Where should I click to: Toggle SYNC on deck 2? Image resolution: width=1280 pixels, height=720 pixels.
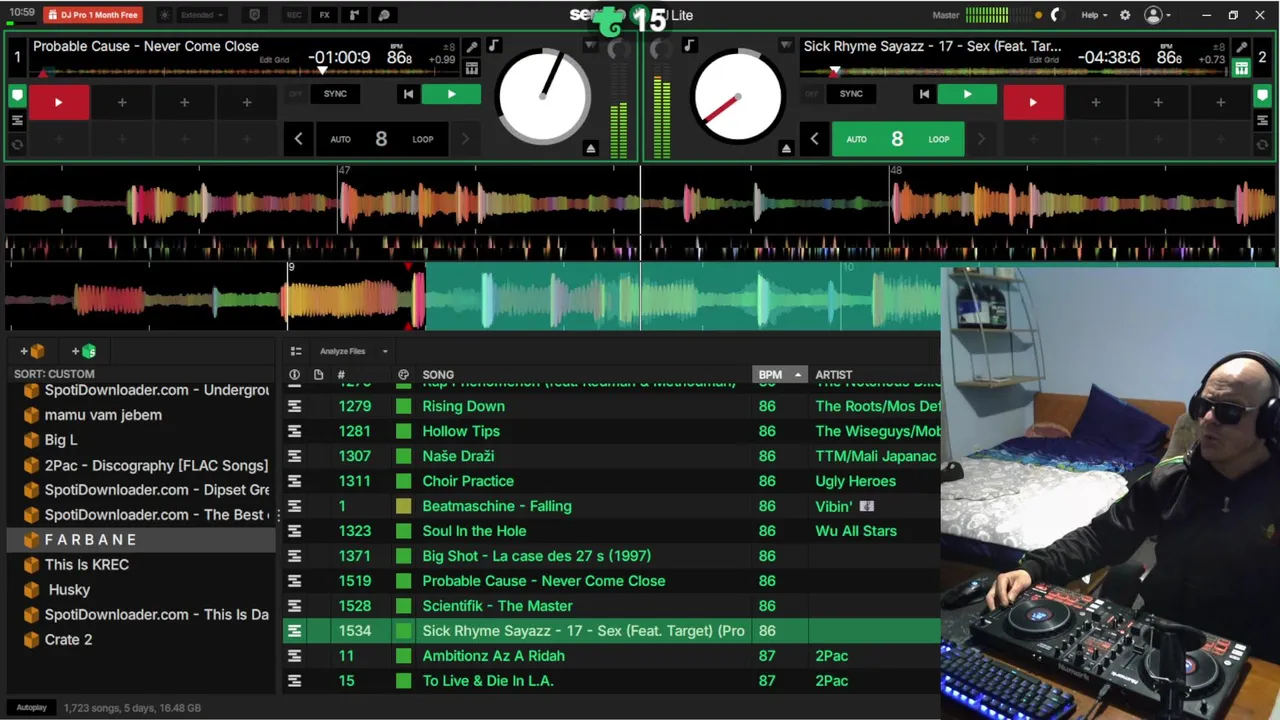pos(851,94)
